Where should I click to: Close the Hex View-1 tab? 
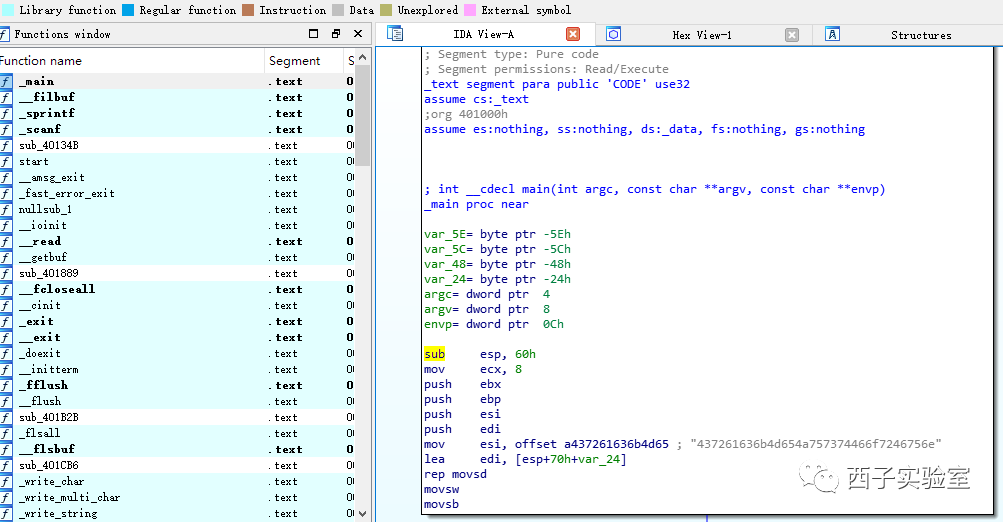pyautogui.click(x=792, y=35)
